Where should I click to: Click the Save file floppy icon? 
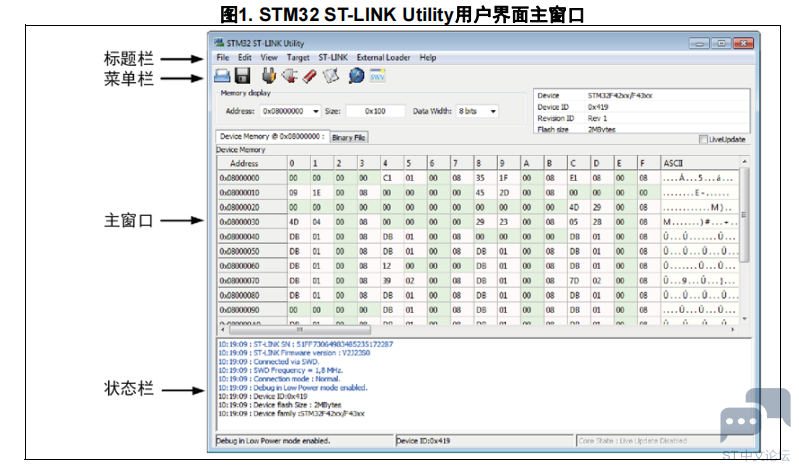click(243, 76)
